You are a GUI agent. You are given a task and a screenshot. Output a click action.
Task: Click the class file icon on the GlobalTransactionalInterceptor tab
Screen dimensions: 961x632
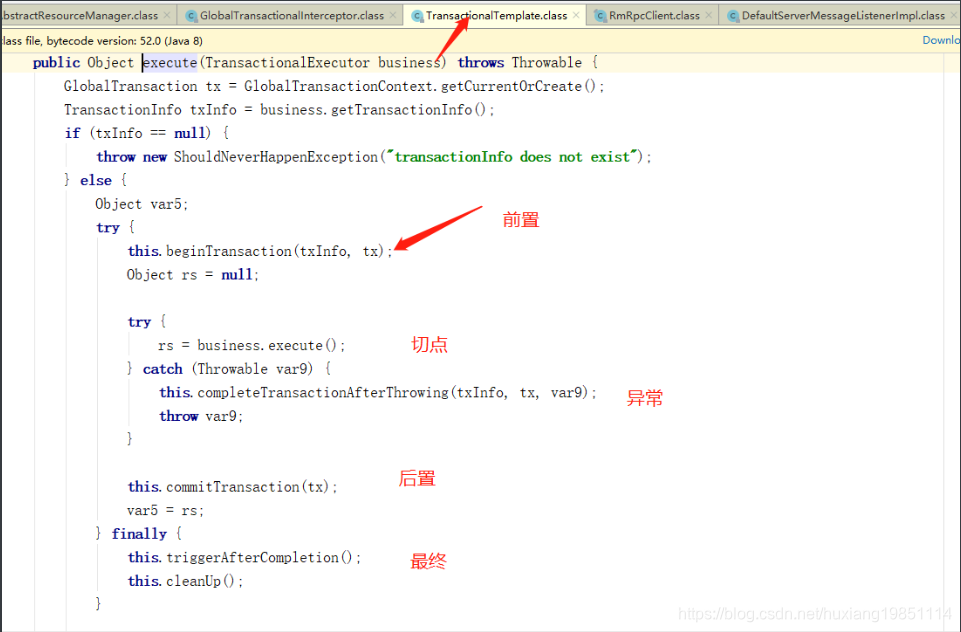191,16
